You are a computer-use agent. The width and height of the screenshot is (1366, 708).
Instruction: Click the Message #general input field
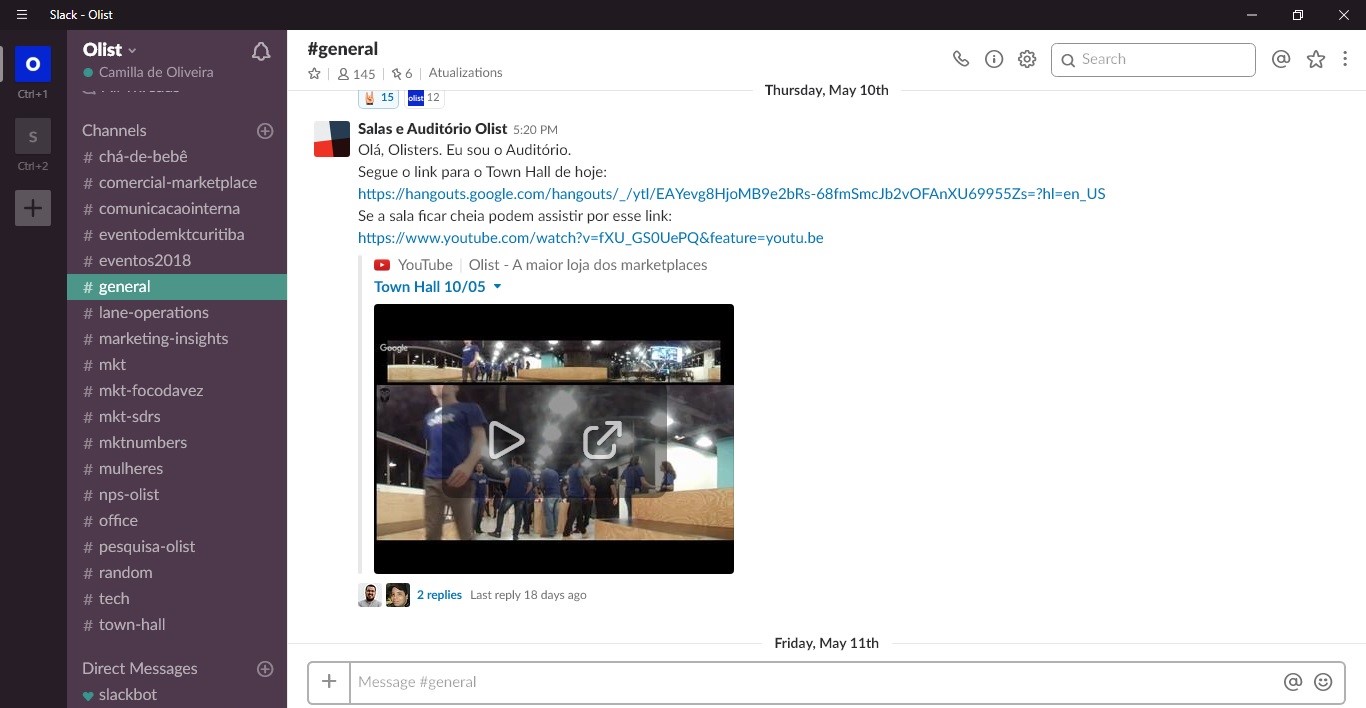point(812,682)
